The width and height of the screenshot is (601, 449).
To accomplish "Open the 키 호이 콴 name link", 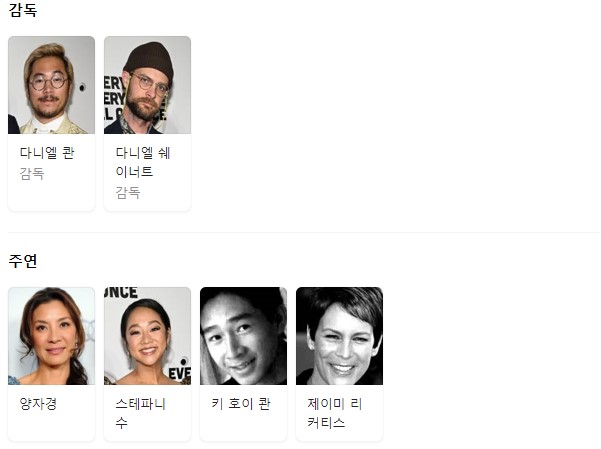I will [x=241, y=404].
